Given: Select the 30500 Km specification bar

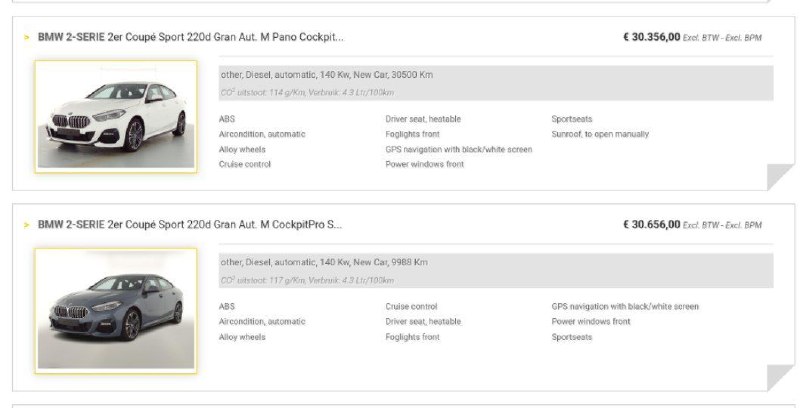Looking at the screenshot, I should click(496, 83).
